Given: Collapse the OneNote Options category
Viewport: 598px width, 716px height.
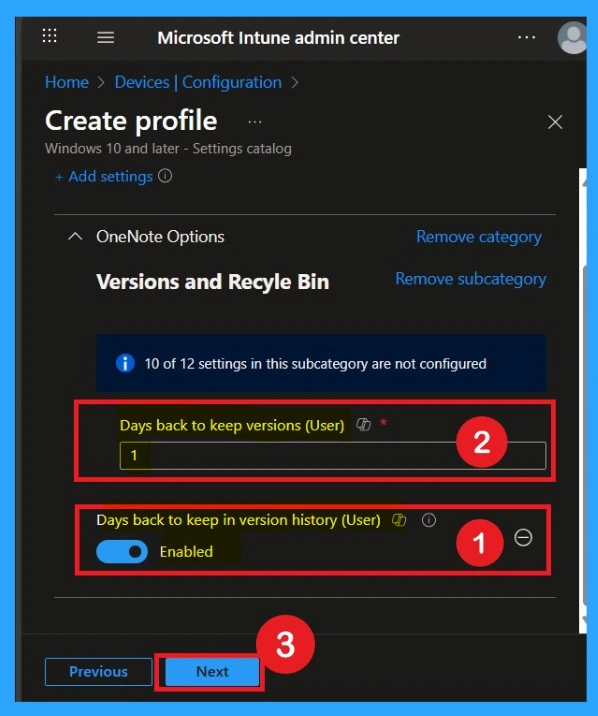Looking at the screenshot, I should pyautogui.click(x=75, y=237).
